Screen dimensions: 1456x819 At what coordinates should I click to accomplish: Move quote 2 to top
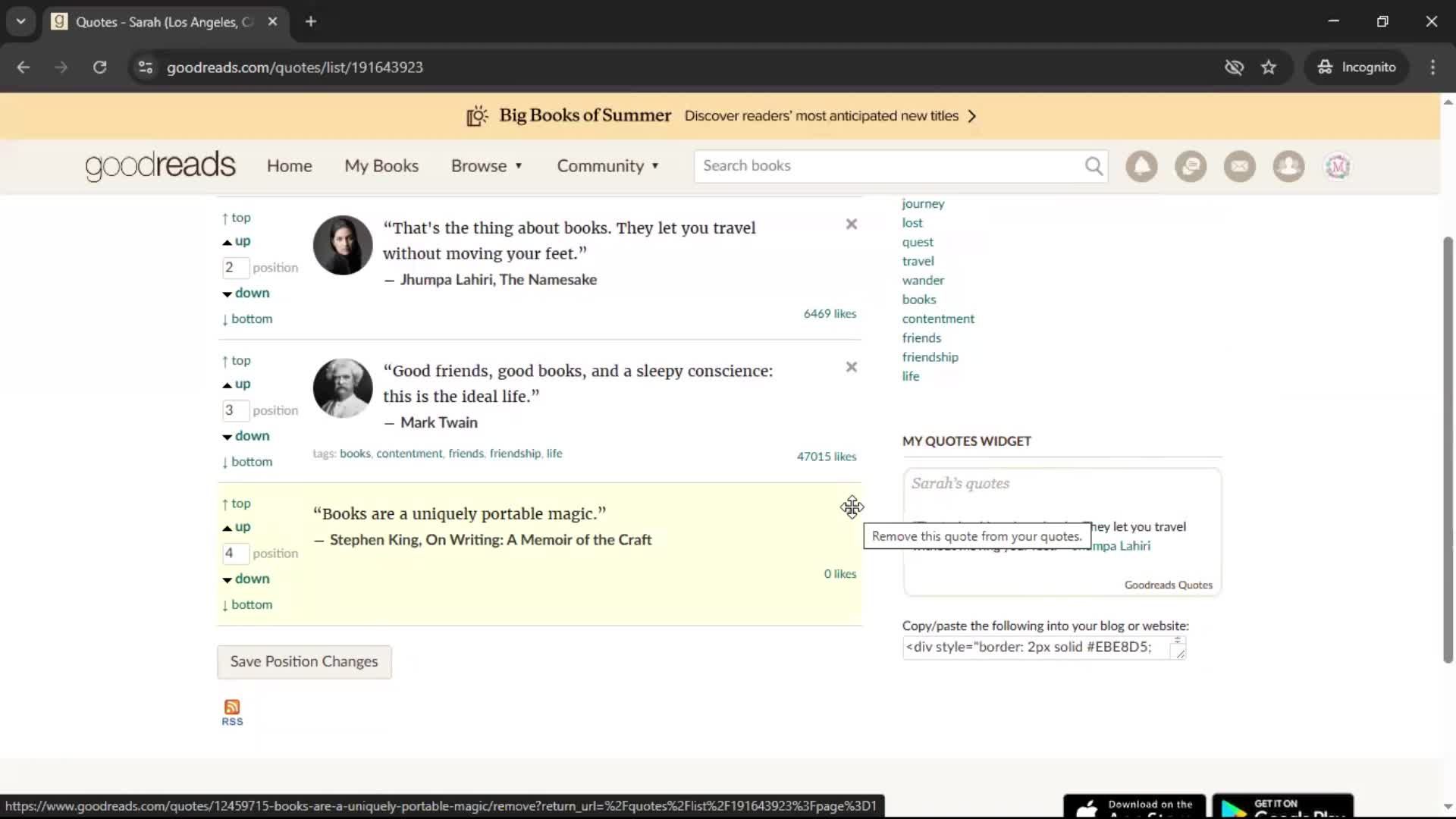coord(236,218)
